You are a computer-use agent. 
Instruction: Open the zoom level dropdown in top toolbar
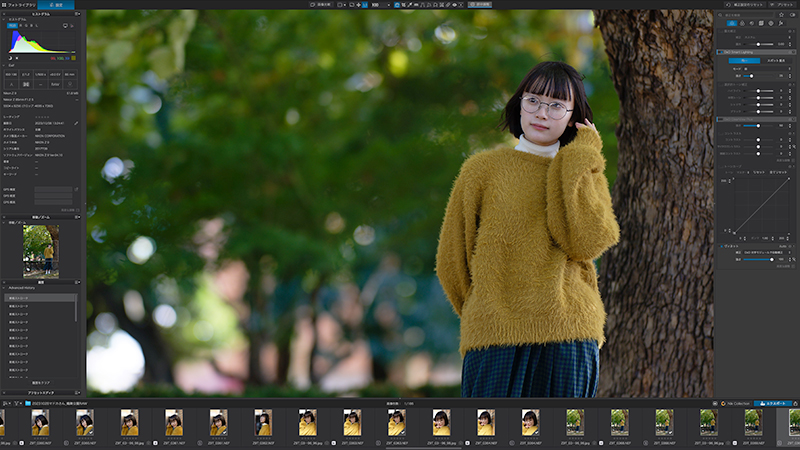[381, 5]
